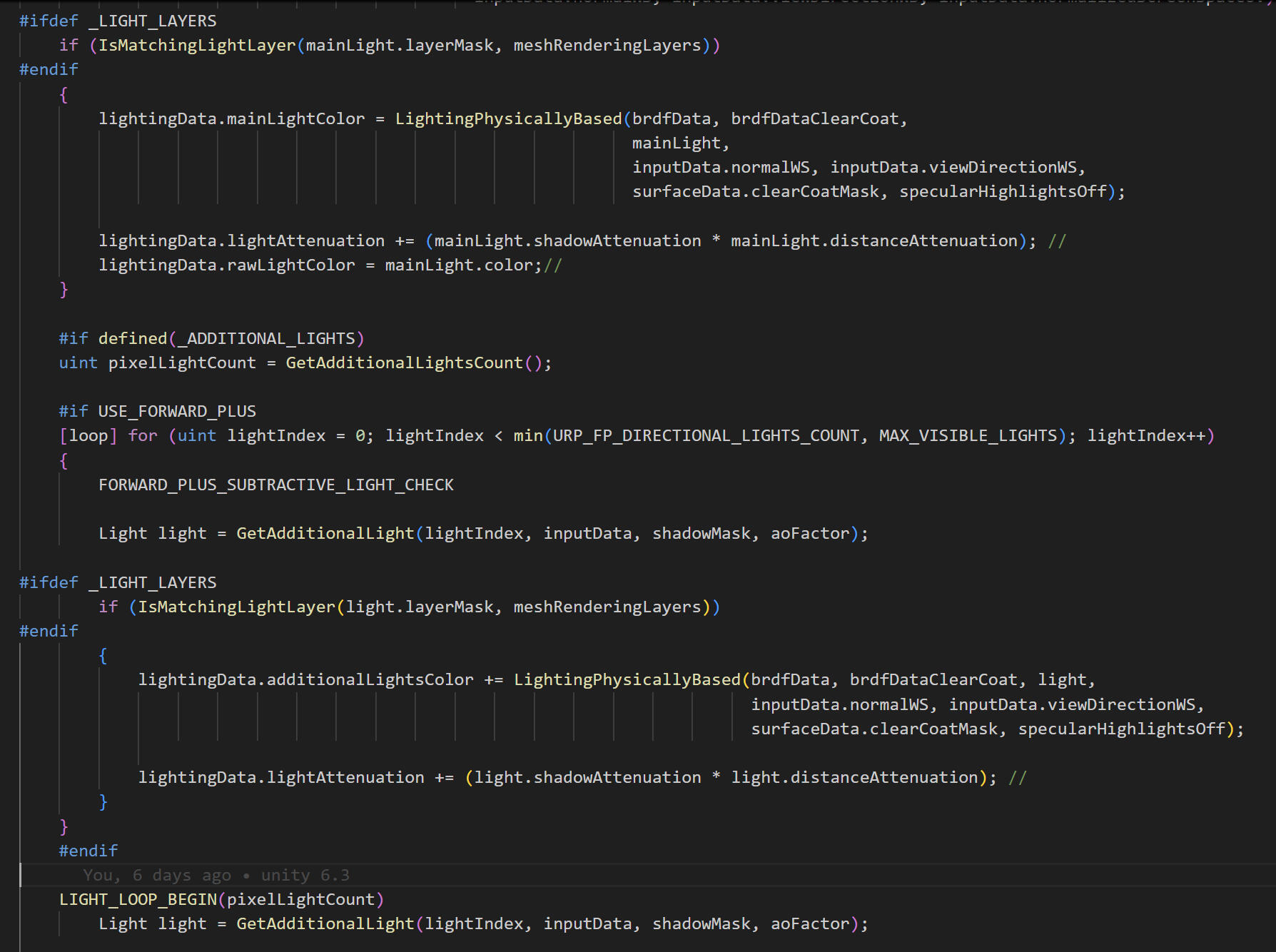Click mainLight.distanceAttenuation term
The width and height of the screenshot is (1276, 952).
(x=874, y=240)
